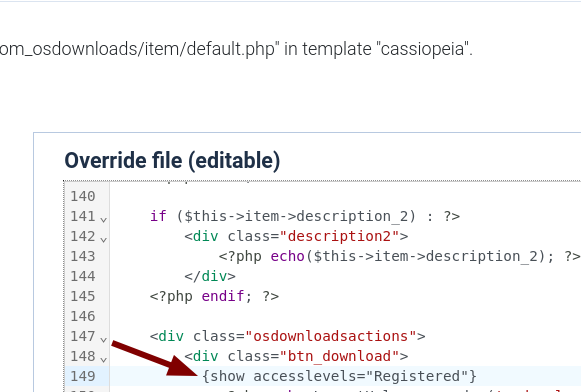
Task: Click line number 149 in the gutter
Action: [83, 376]
